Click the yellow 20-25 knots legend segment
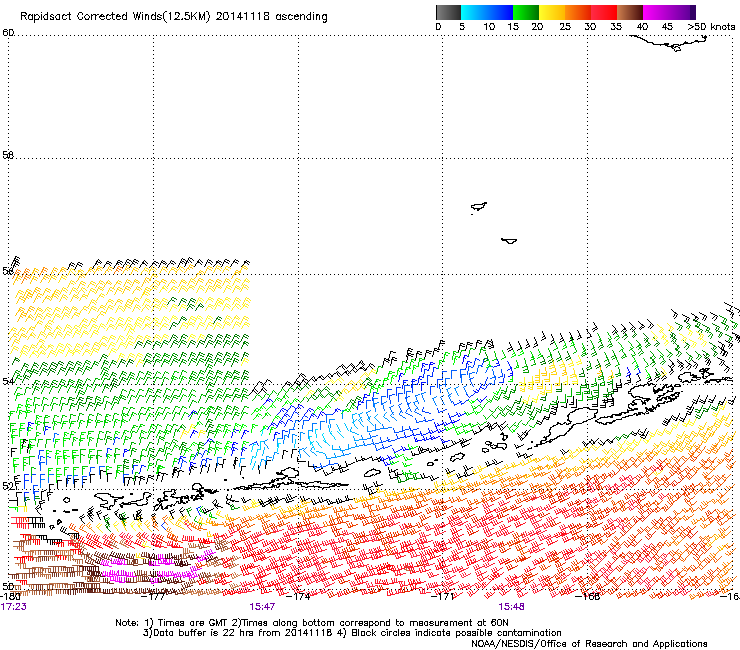Viewport: 740px width, 650px height. point(552,12)
